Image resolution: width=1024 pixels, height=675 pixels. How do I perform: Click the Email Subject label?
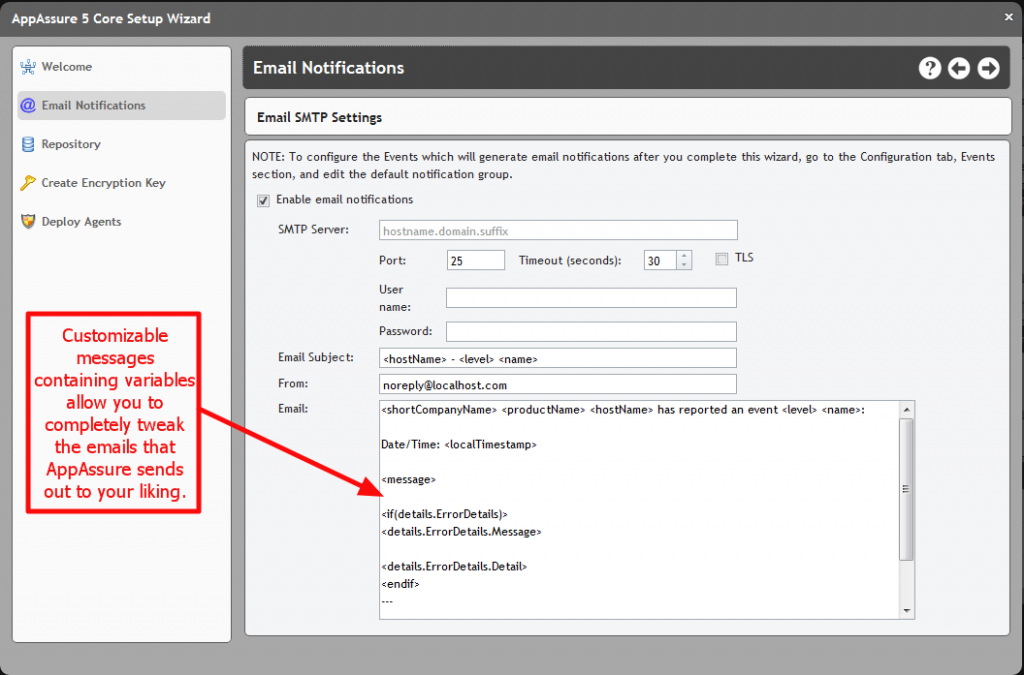(316, 357)
